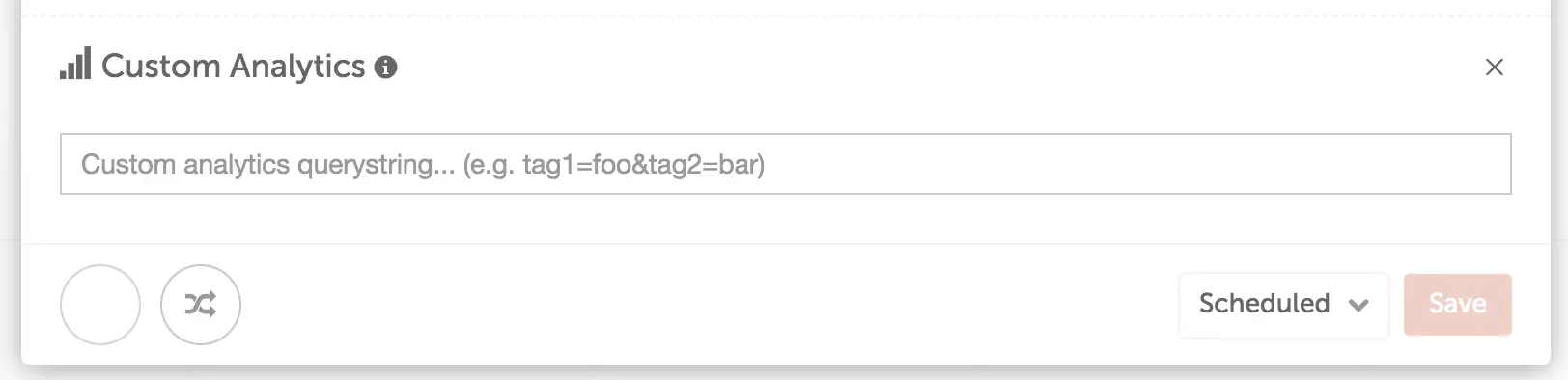Open the Scheduled dropdown
Viewport: 1568px width, 380px height.
point(1283,305)
